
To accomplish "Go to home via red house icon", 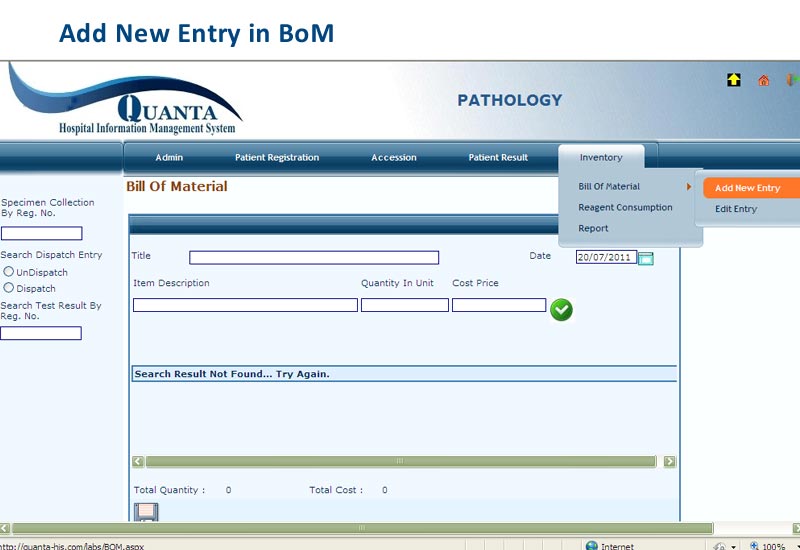I will coord(763,80).
